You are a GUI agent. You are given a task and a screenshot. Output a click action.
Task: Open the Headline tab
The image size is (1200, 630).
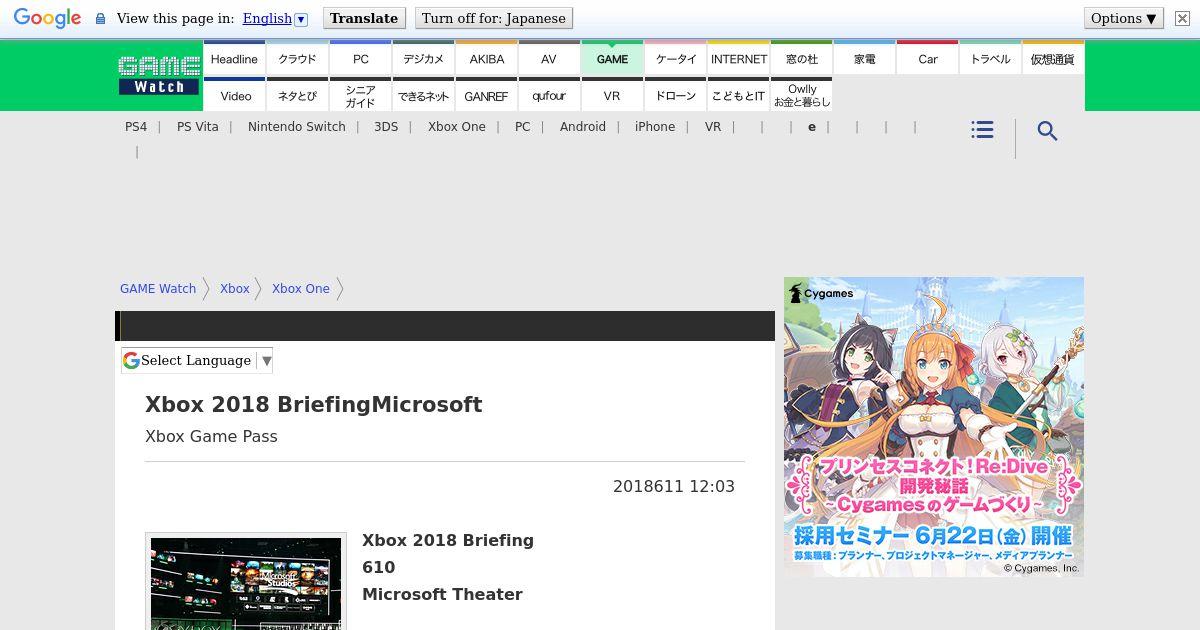[234, 59]
